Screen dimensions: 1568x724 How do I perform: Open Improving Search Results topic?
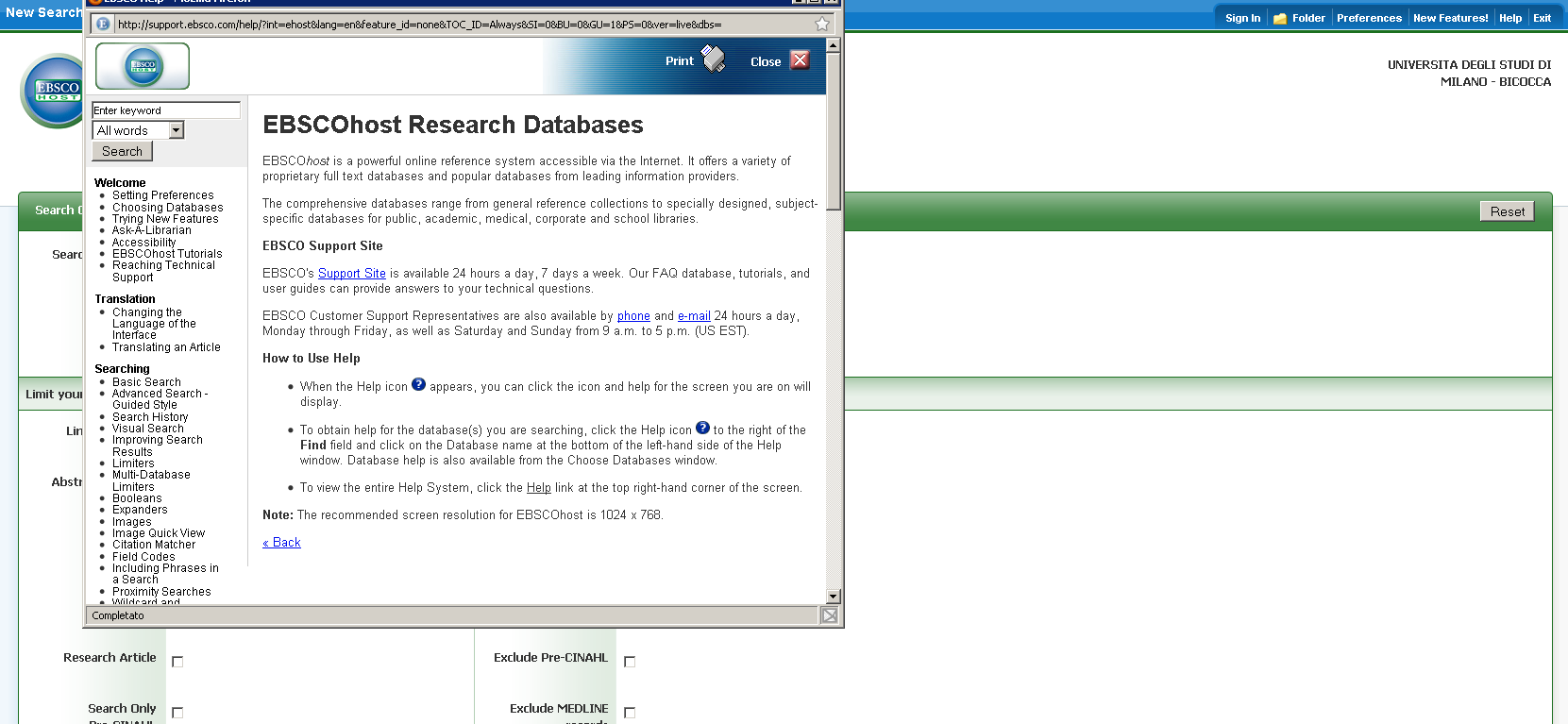157,446
